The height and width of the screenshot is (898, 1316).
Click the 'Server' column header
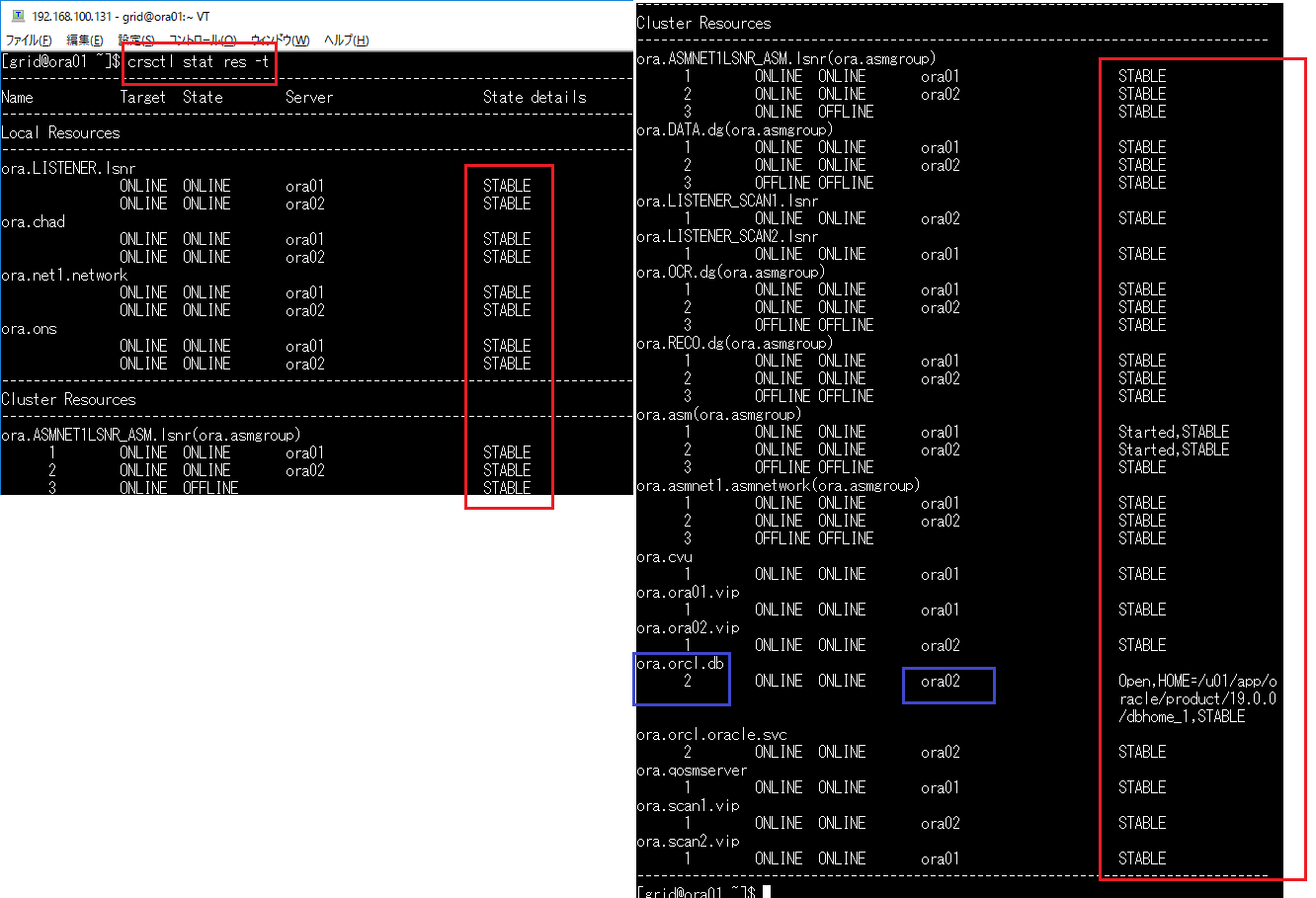point(309,97)
